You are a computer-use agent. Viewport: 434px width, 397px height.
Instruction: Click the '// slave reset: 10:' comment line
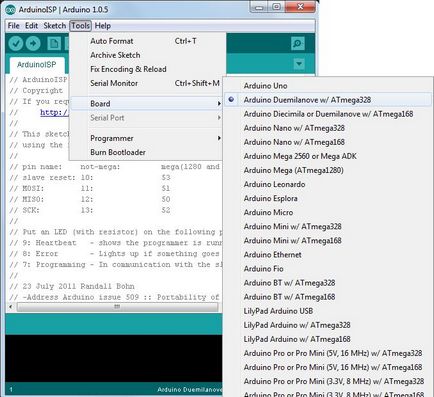click(x=52, y=177)
